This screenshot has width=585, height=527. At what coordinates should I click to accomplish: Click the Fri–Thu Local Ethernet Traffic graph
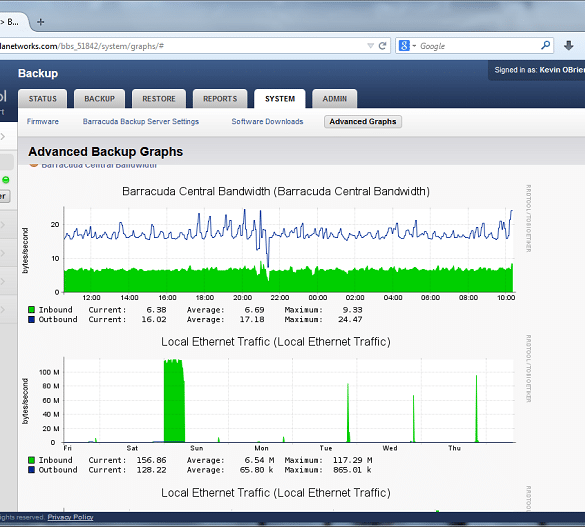[288, 400]
